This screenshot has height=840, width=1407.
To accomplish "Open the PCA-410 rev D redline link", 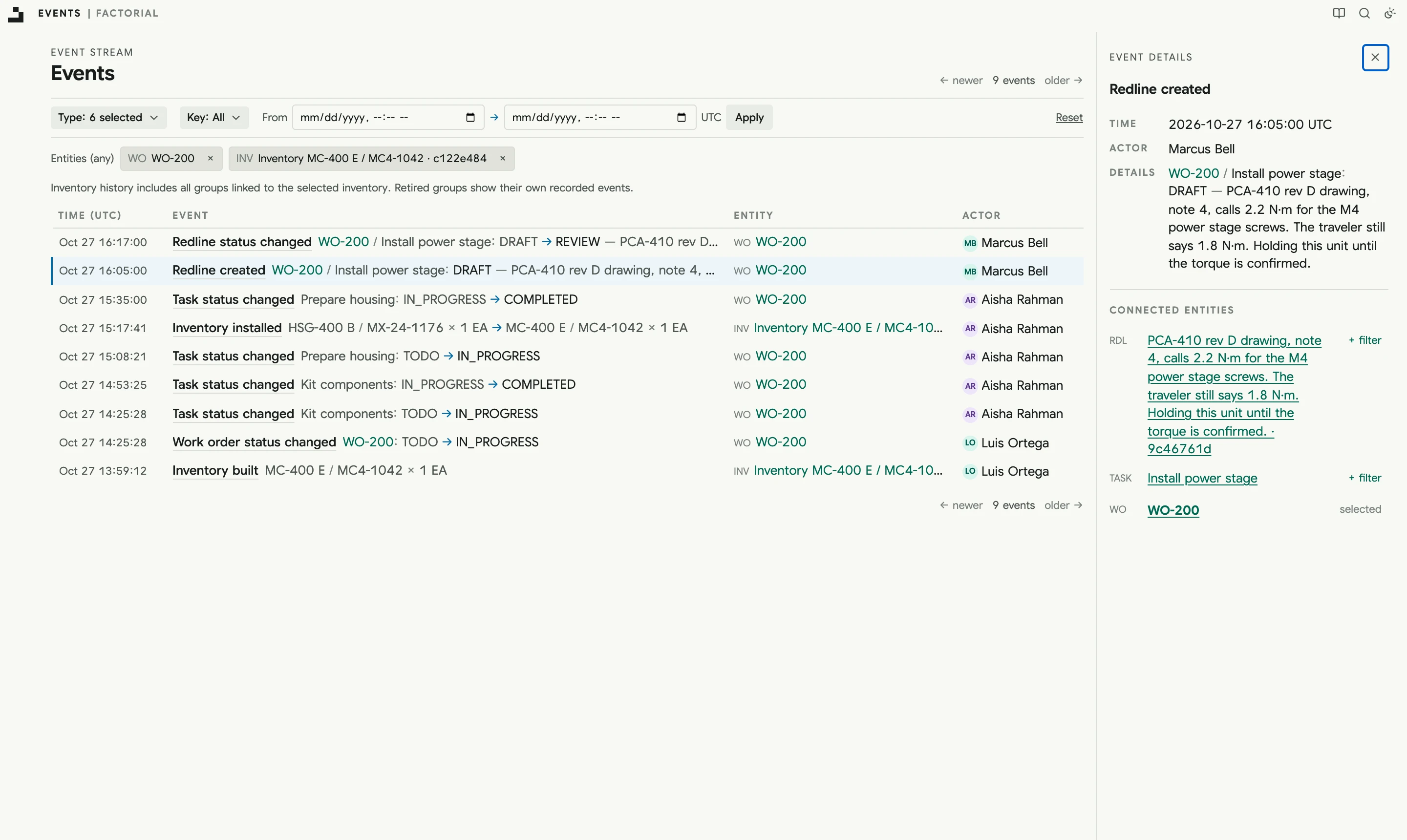I will tap(1234, 395).
